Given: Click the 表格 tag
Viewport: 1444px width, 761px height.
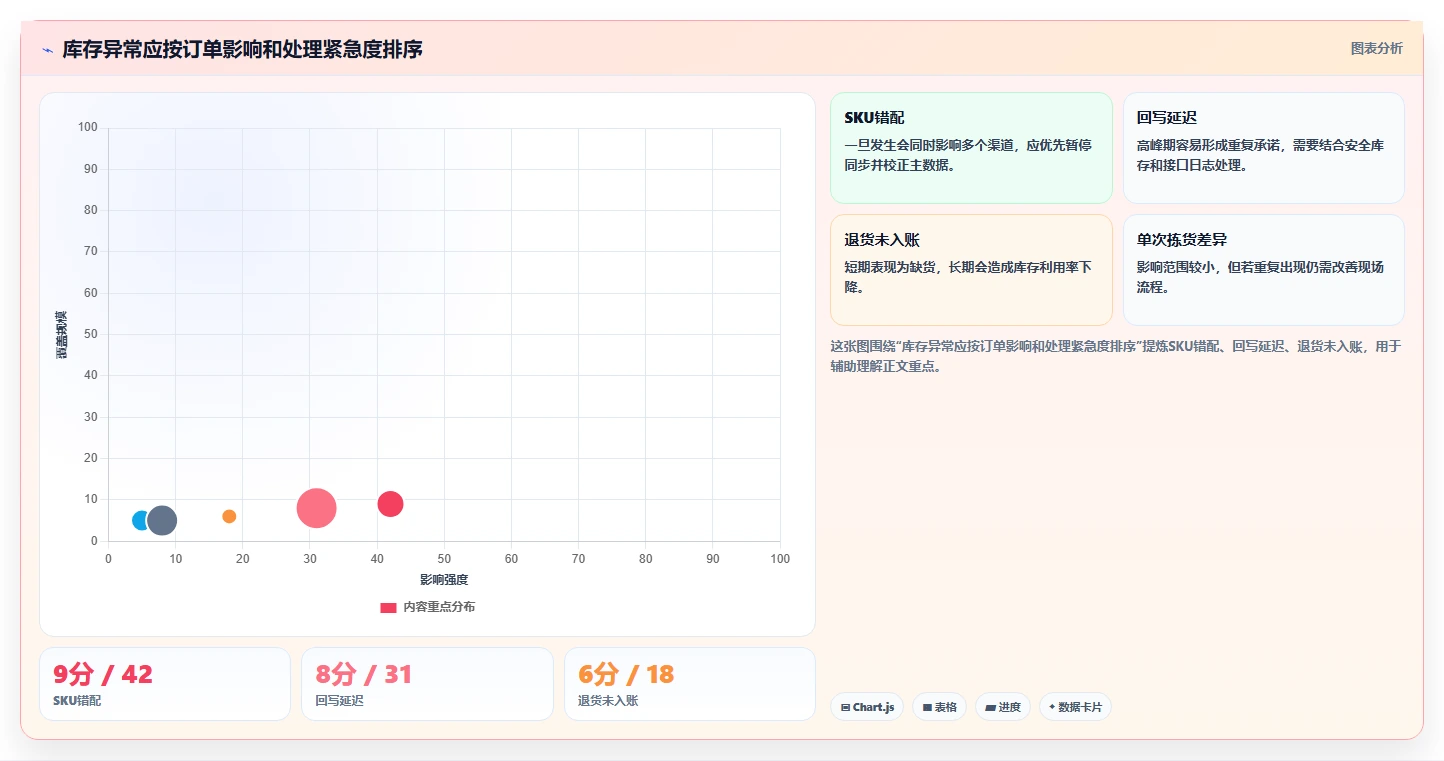Looking at the screenshot, I should point(939,707).
